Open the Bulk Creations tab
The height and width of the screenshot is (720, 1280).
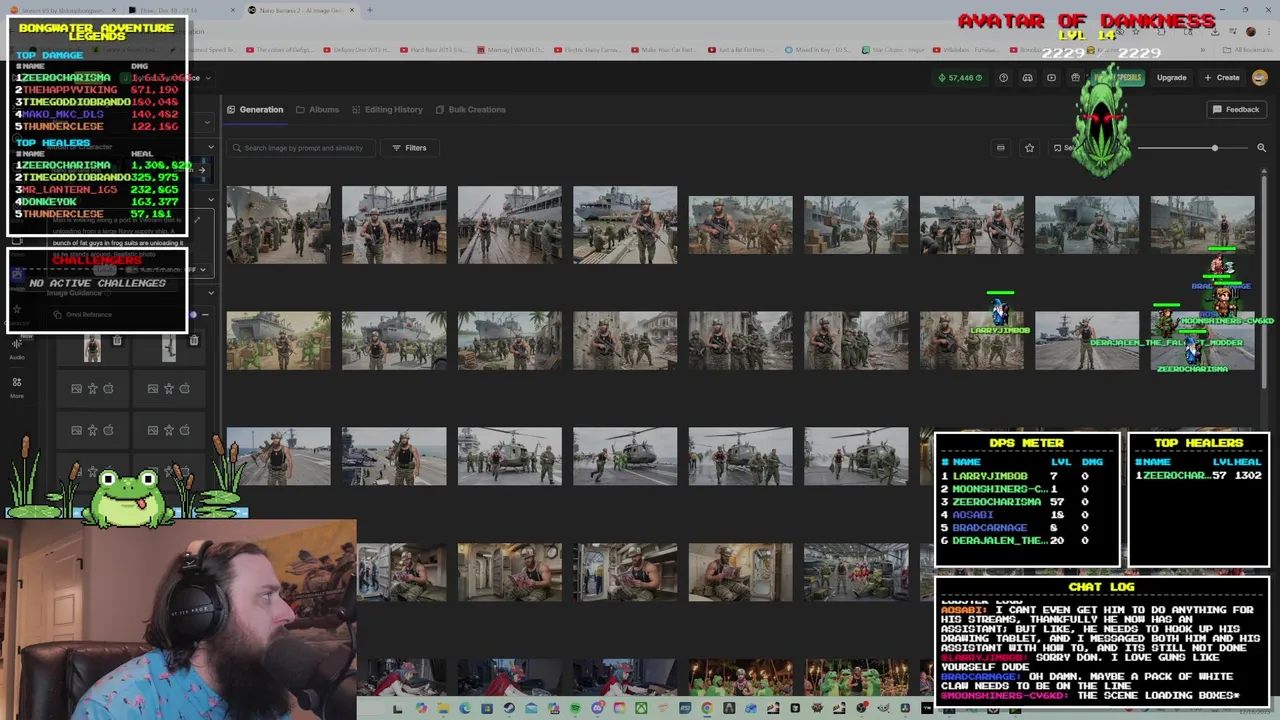[x=470, y=109]
